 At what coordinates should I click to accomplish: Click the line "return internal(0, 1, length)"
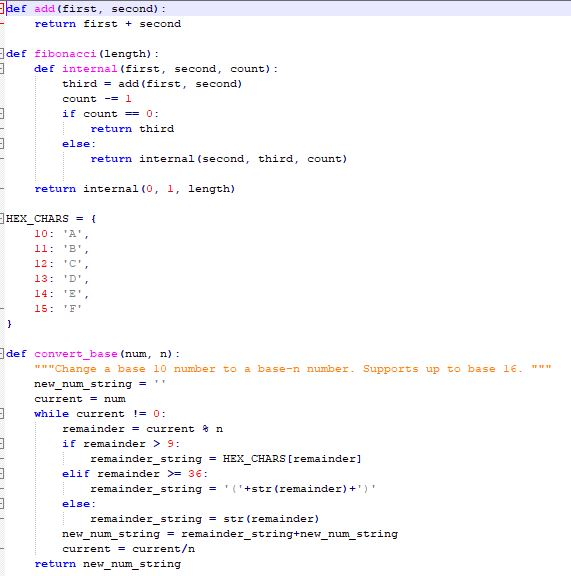click(x=134, y=189)
